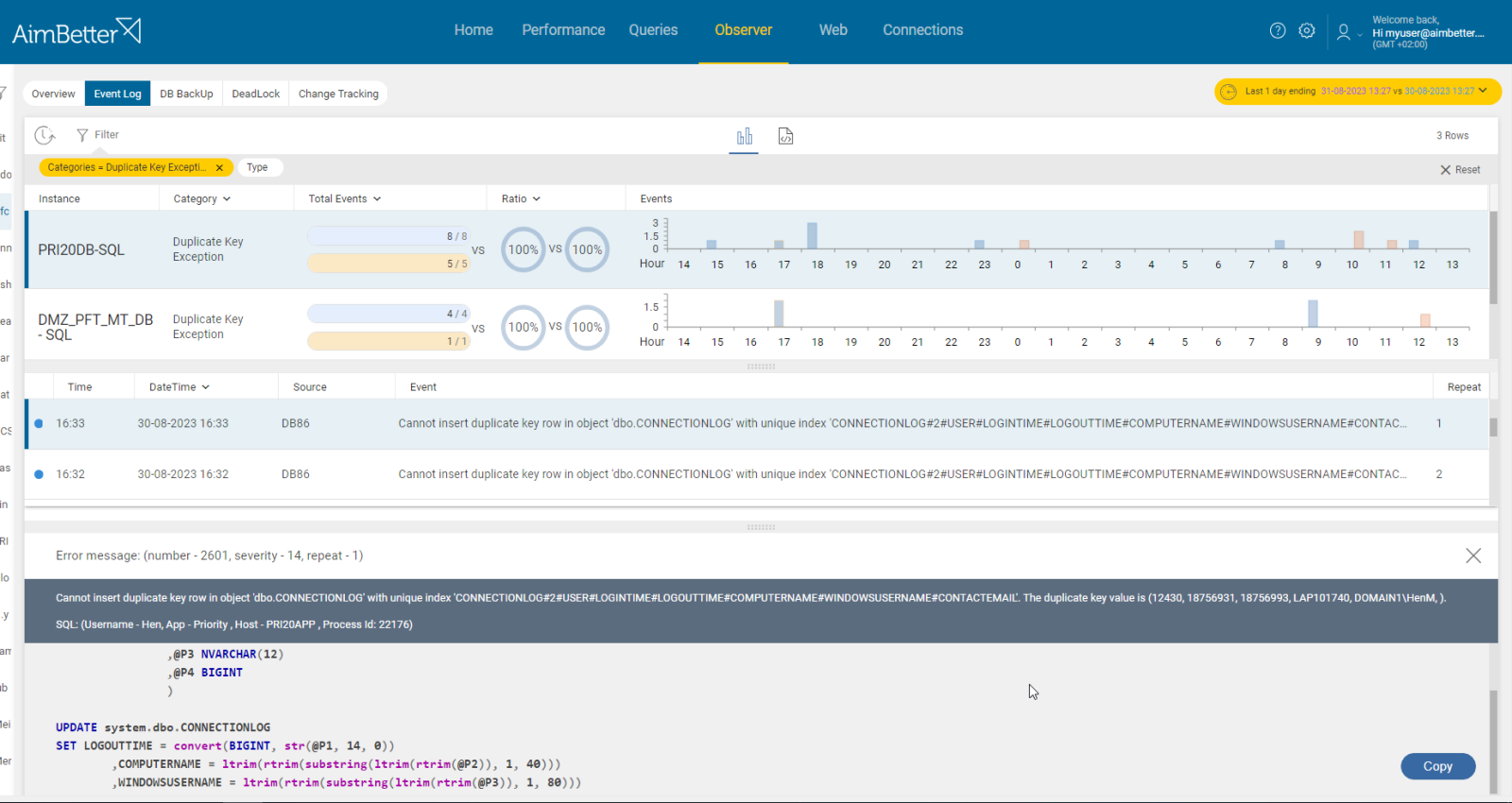Click the DMZ_PFT_MT_DB 4/4 progress bar

tap(388, 314)
